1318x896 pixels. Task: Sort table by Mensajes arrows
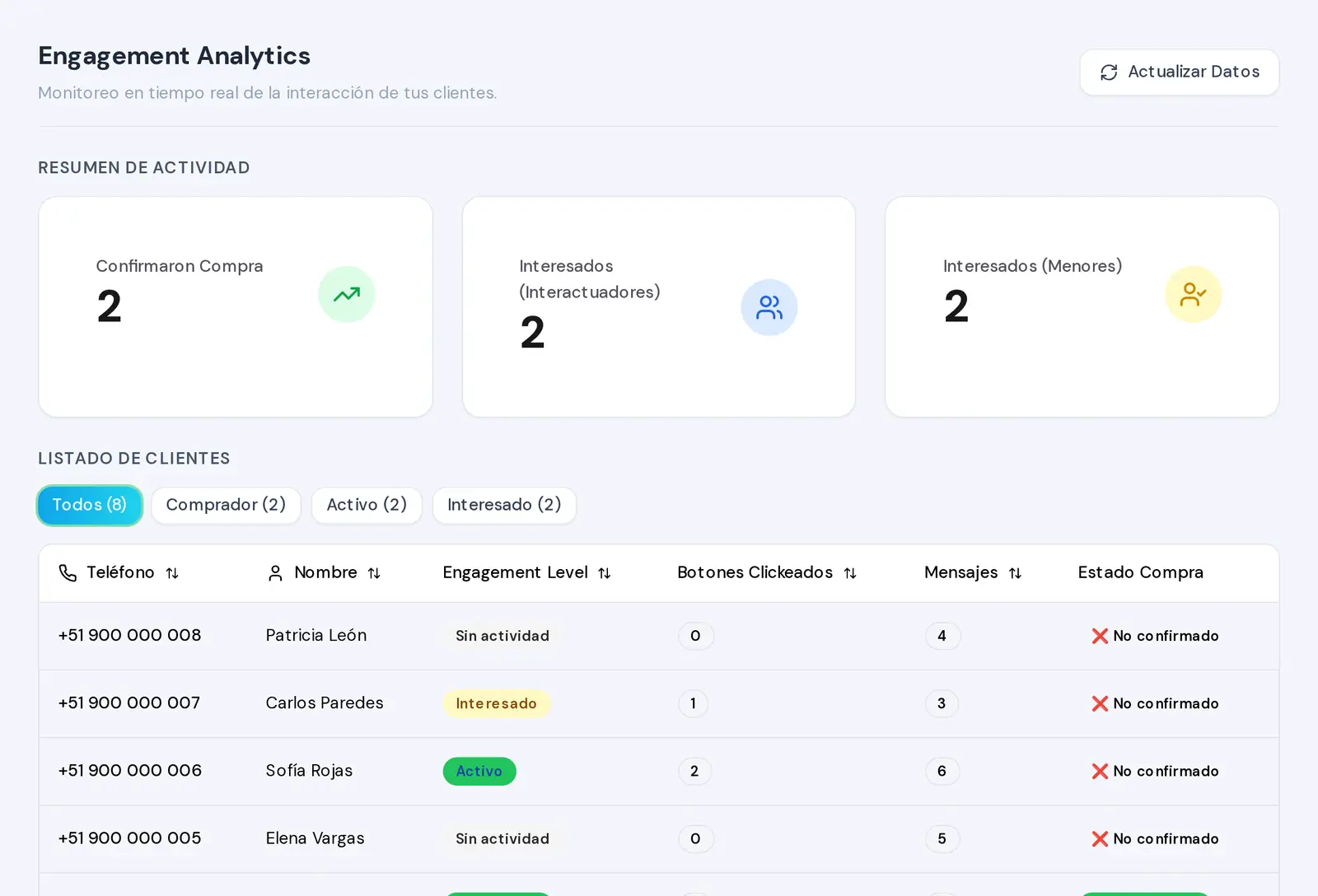[x=1015, y=573]
